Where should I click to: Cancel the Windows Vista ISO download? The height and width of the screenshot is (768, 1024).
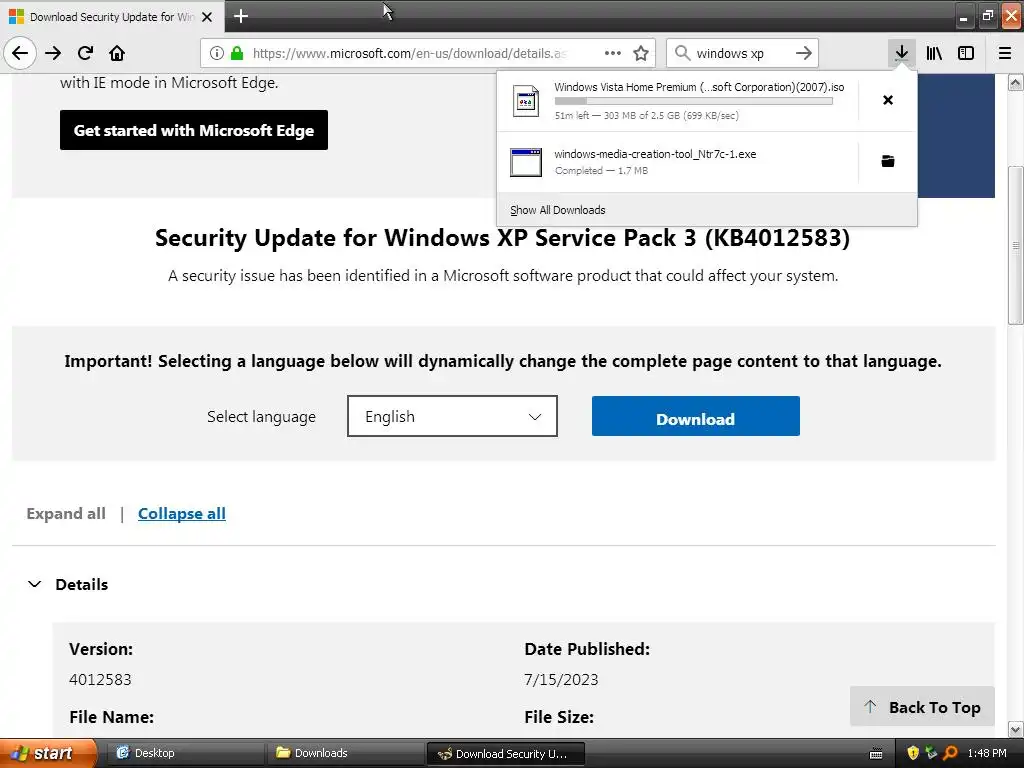tap(887, 100)
